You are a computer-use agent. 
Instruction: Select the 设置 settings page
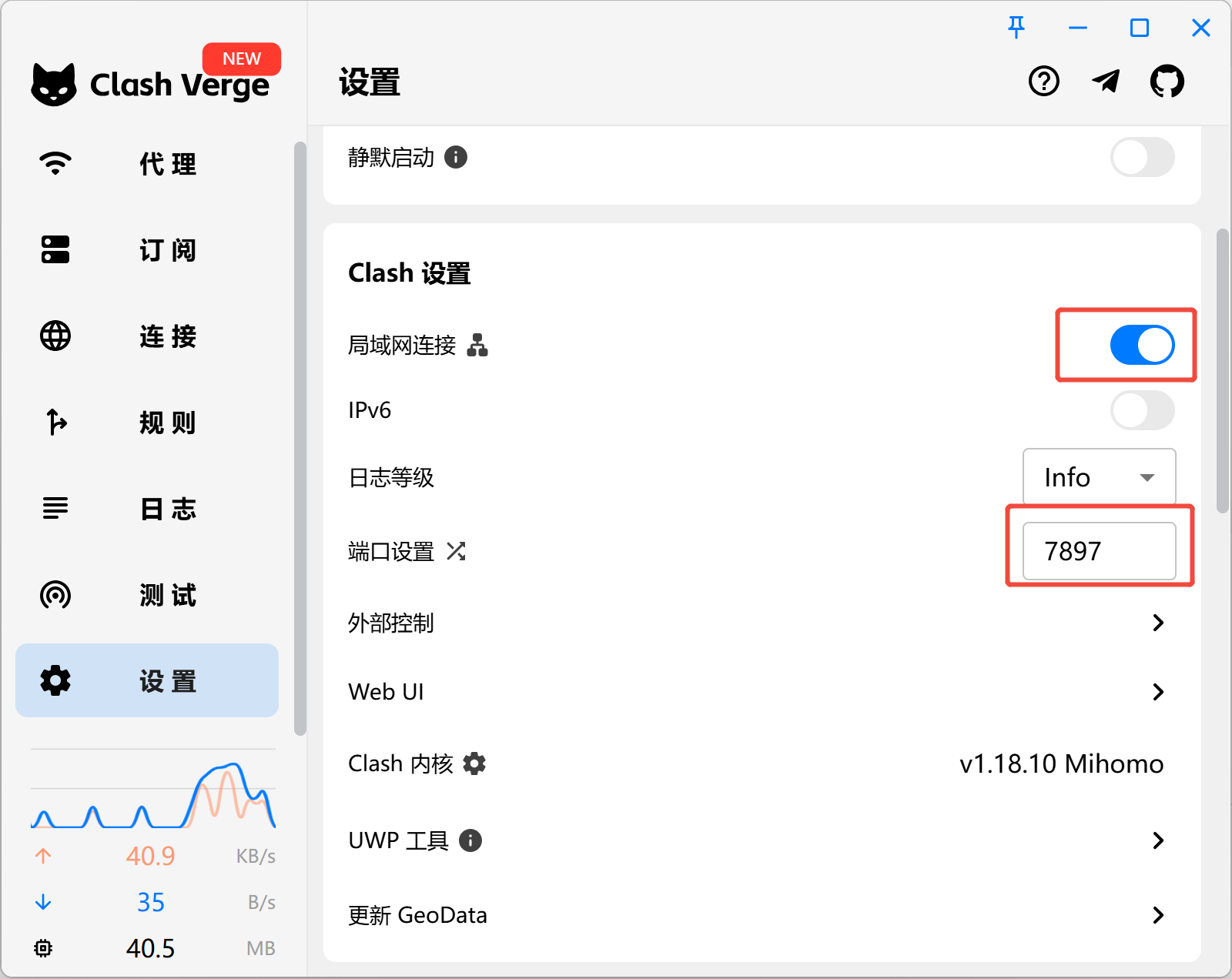pos(147,680)
